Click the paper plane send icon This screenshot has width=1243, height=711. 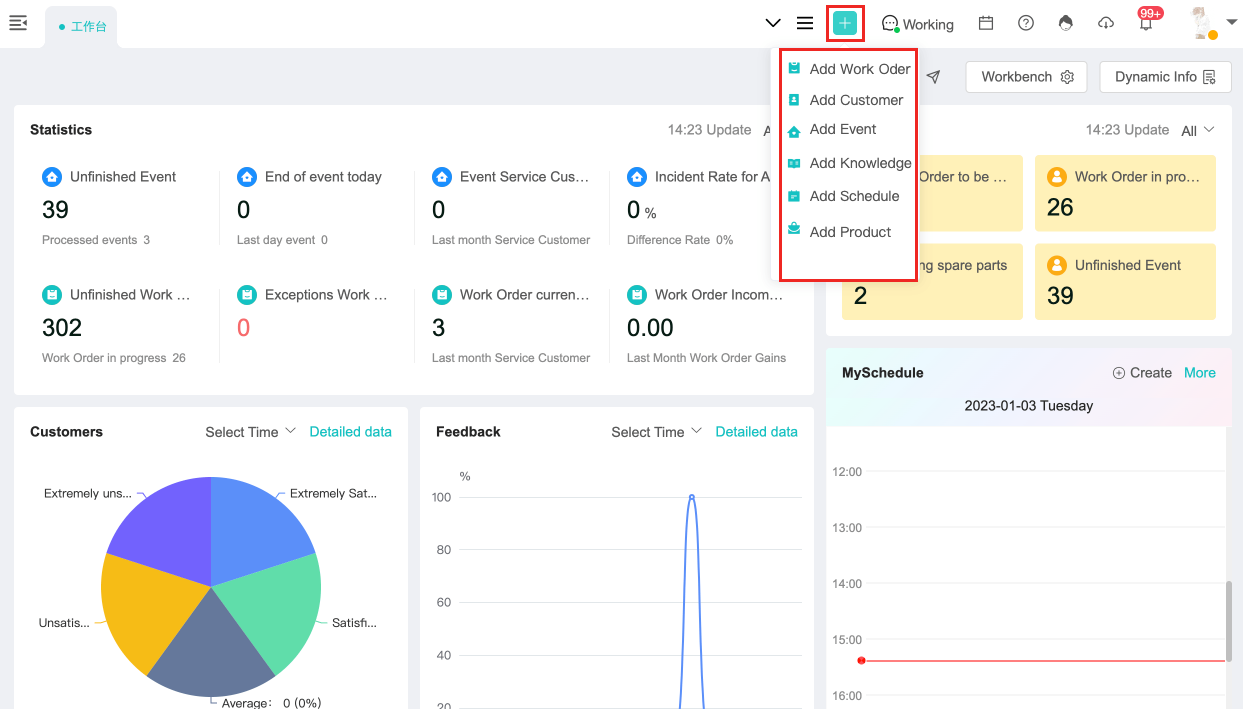click(933, 77)
